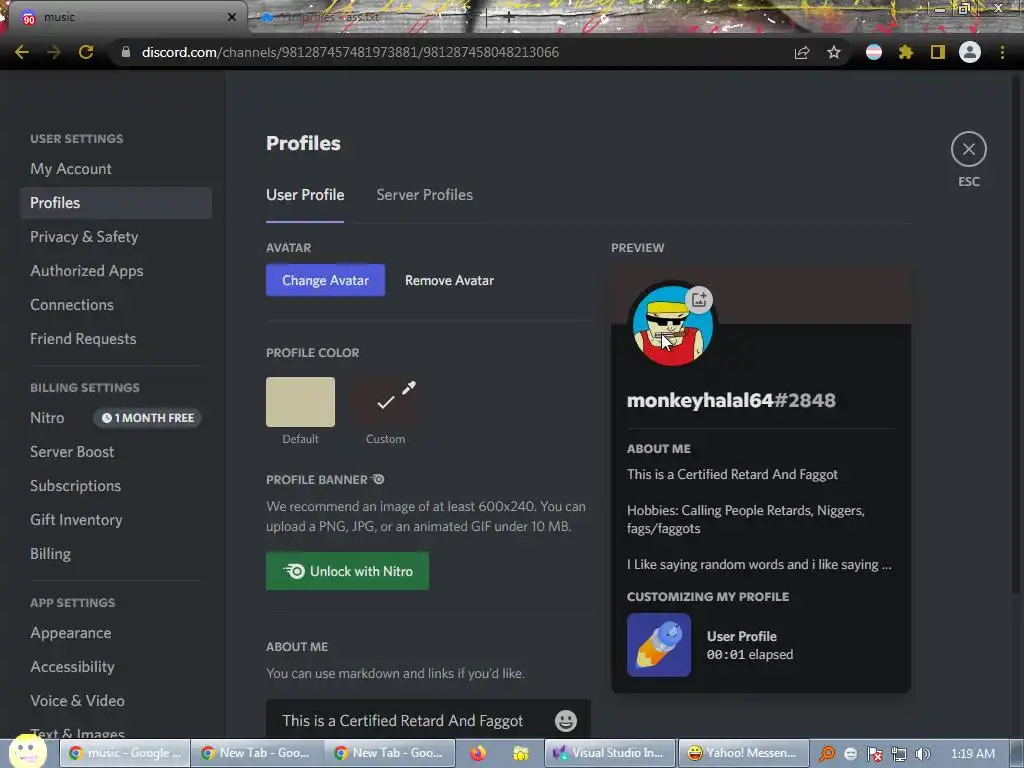Image resolution: width=1024 pixels, height=768 pixels.
Task: Click the User Profile activity pencil image
Action: tap(659, 645)
